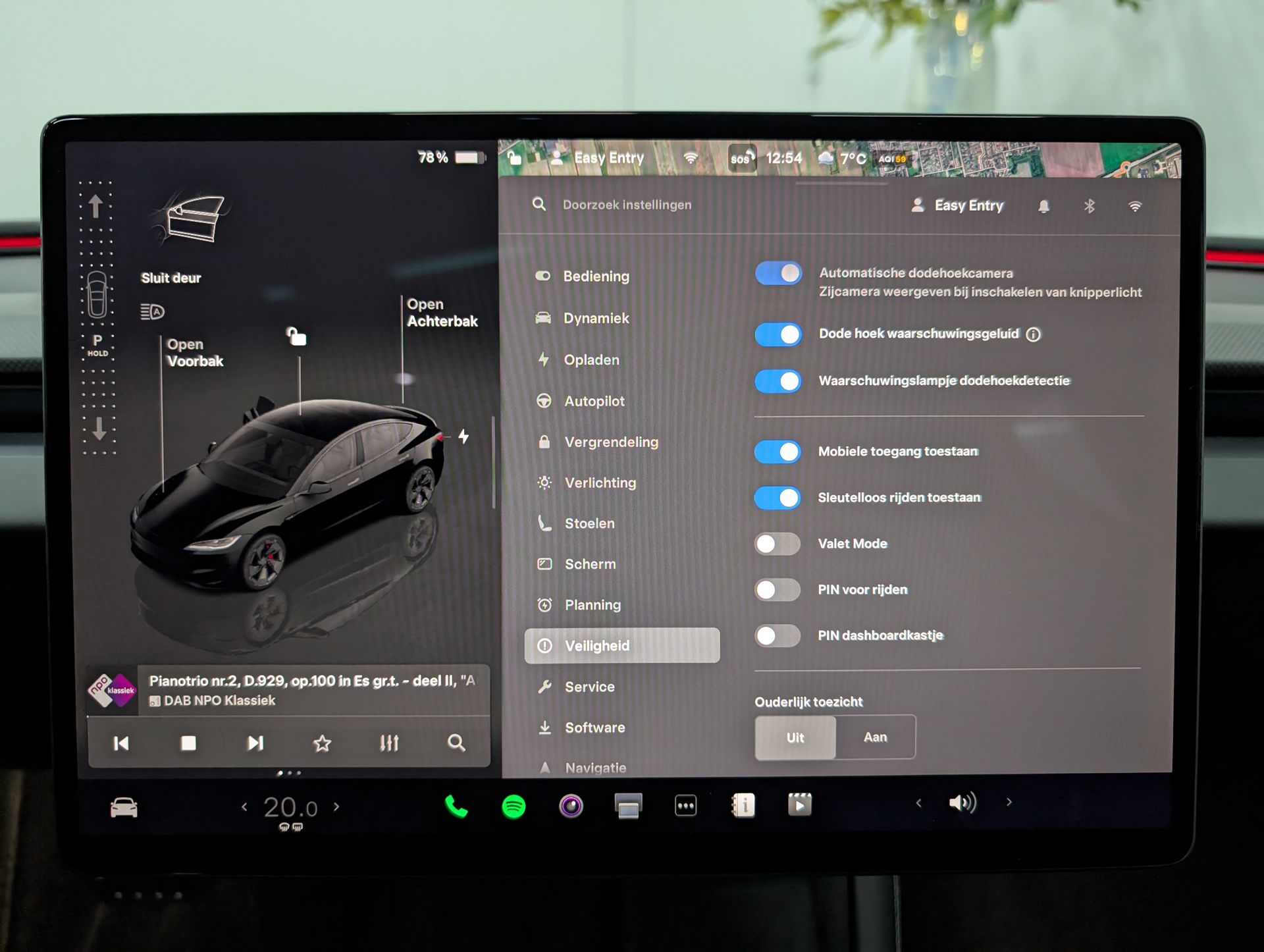Tap Open Achterbak label
Image resolution: width=1264 pixels, height=952 pixels.
pyautogui.click(x=442, y=313)
